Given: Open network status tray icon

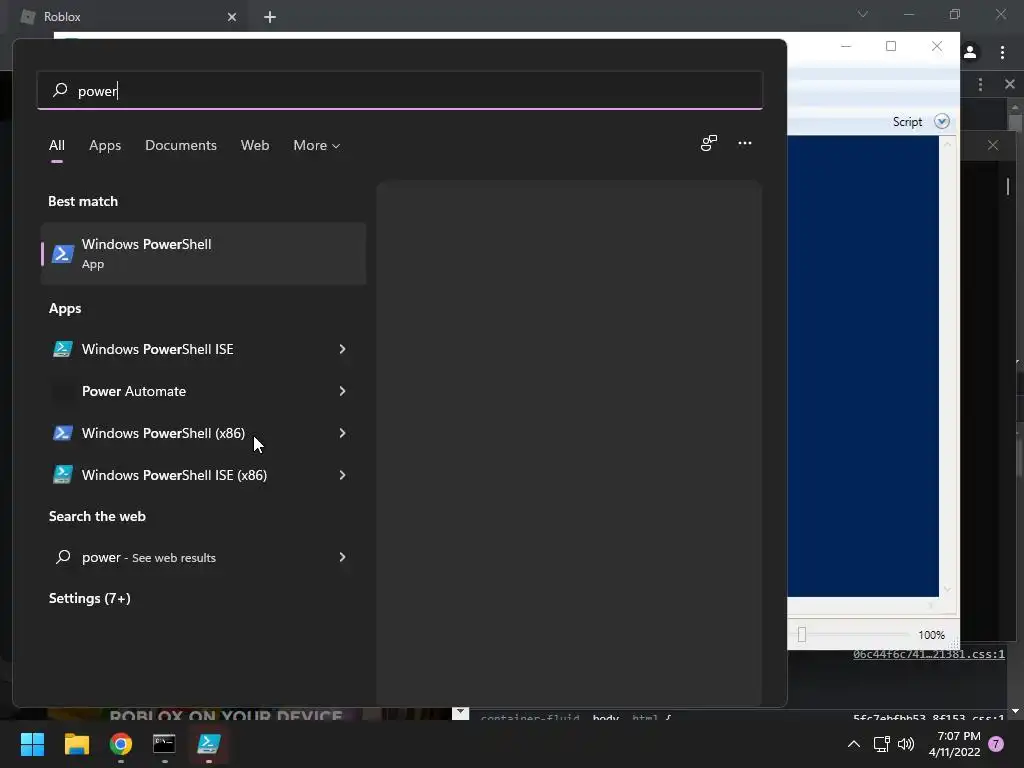Looking at the screenshot, I should click(882, 744).
